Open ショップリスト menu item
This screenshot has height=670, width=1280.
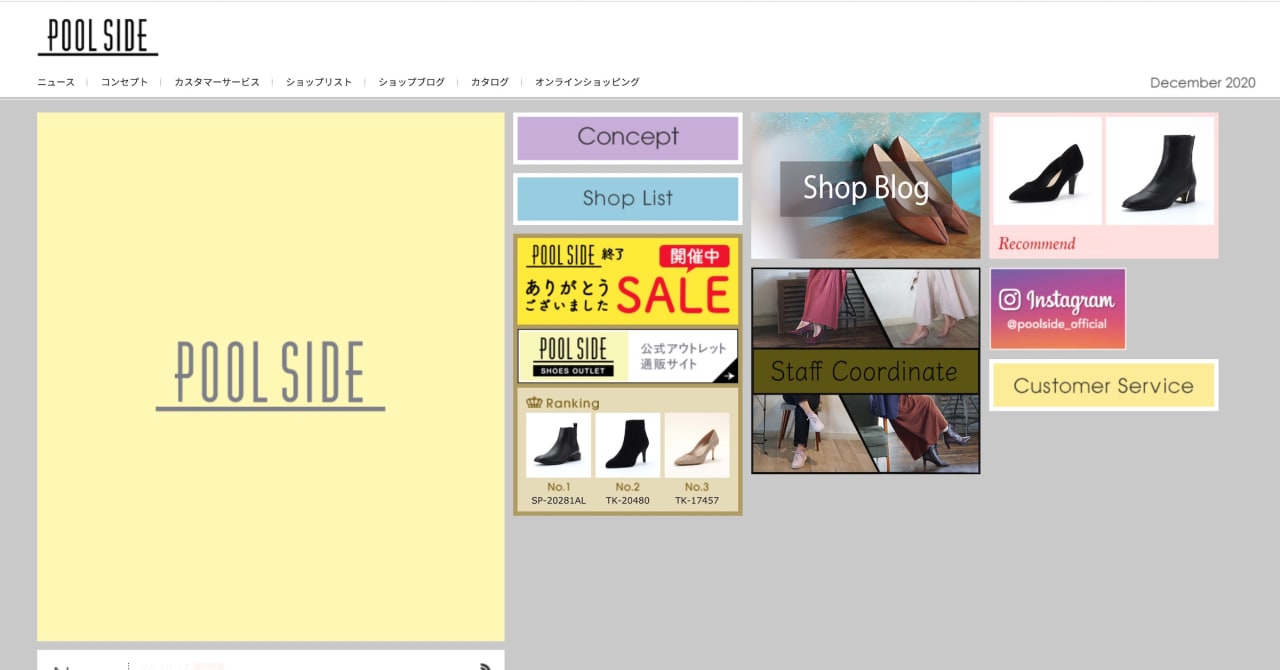[x=319, y=82]
